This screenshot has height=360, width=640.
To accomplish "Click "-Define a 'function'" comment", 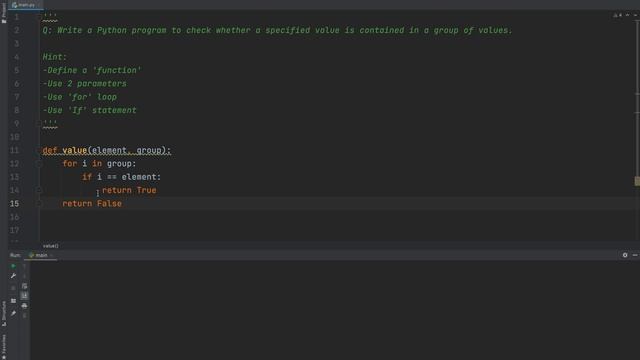I will coord(92,71).
